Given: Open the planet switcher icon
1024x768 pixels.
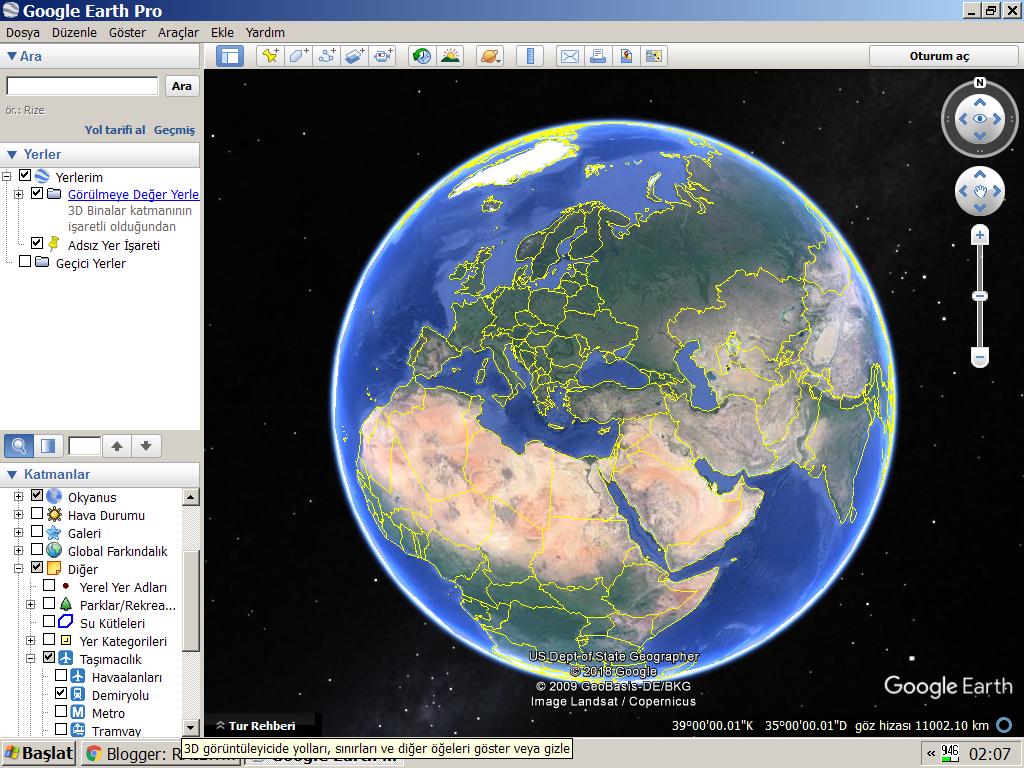Looking at the screenshot, I should (x=490, y=56).
